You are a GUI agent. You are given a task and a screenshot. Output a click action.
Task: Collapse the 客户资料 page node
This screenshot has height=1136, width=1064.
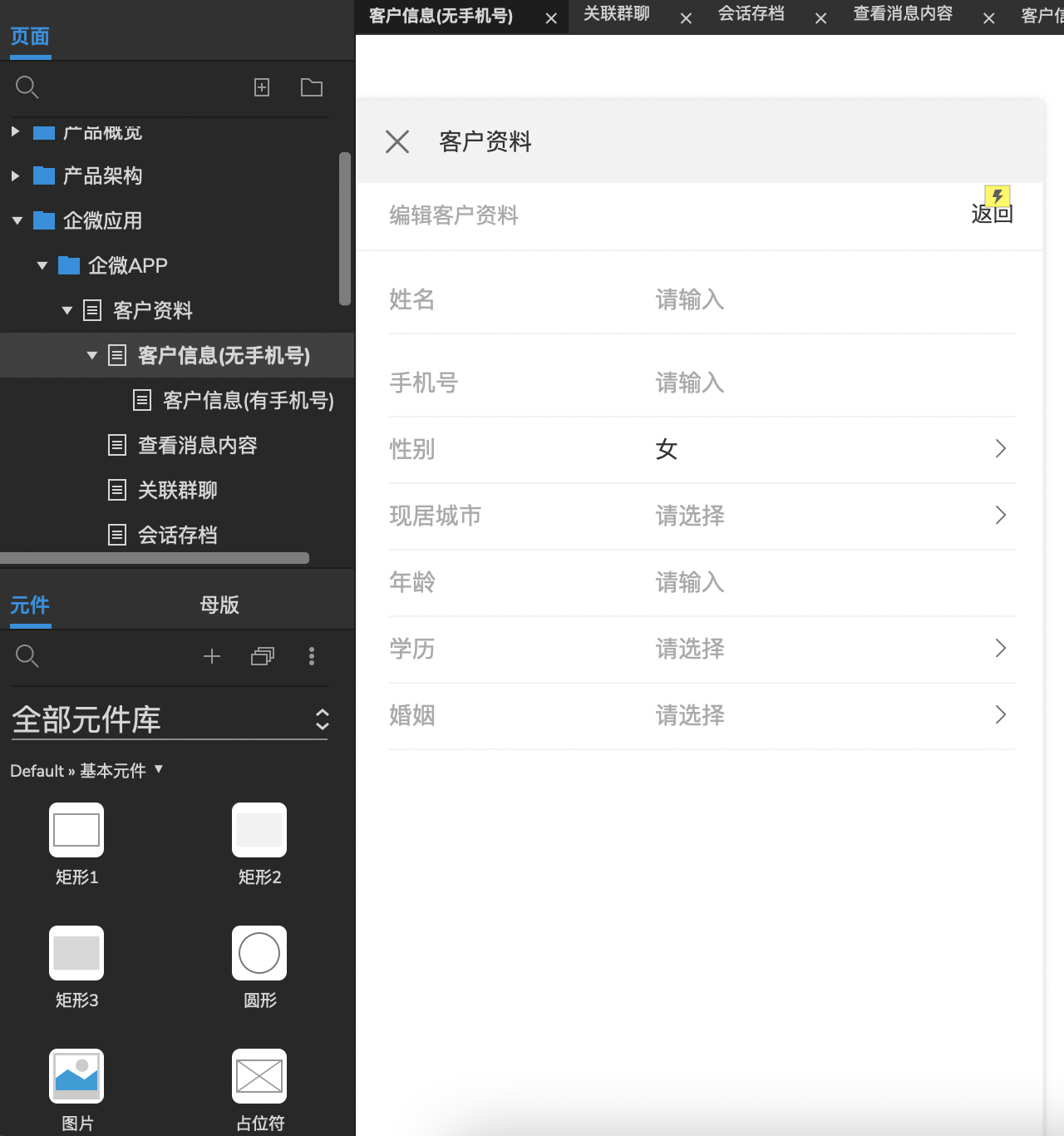pos(66,310)
